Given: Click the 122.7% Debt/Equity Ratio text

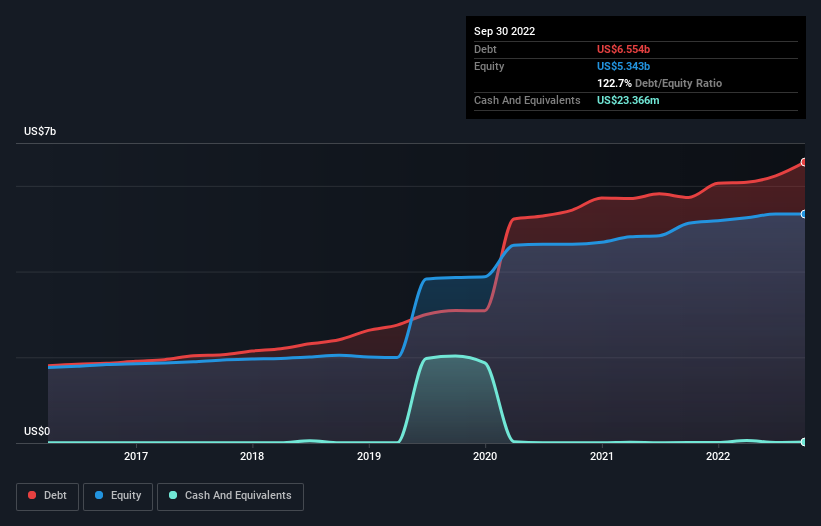Looking at the screenshot, I should [x=659, y=83].
